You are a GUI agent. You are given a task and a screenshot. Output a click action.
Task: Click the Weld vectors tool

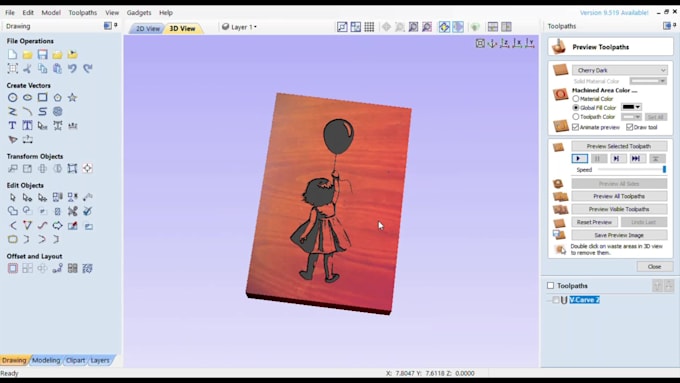pos(13,211)
